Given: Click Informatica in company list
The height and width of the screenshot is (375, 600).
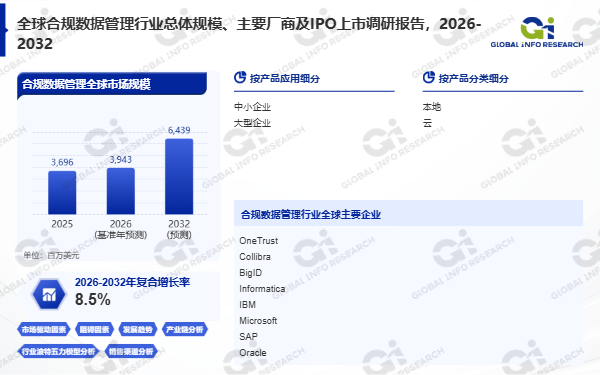Looking at the screenshot, I should coord(262,289).
